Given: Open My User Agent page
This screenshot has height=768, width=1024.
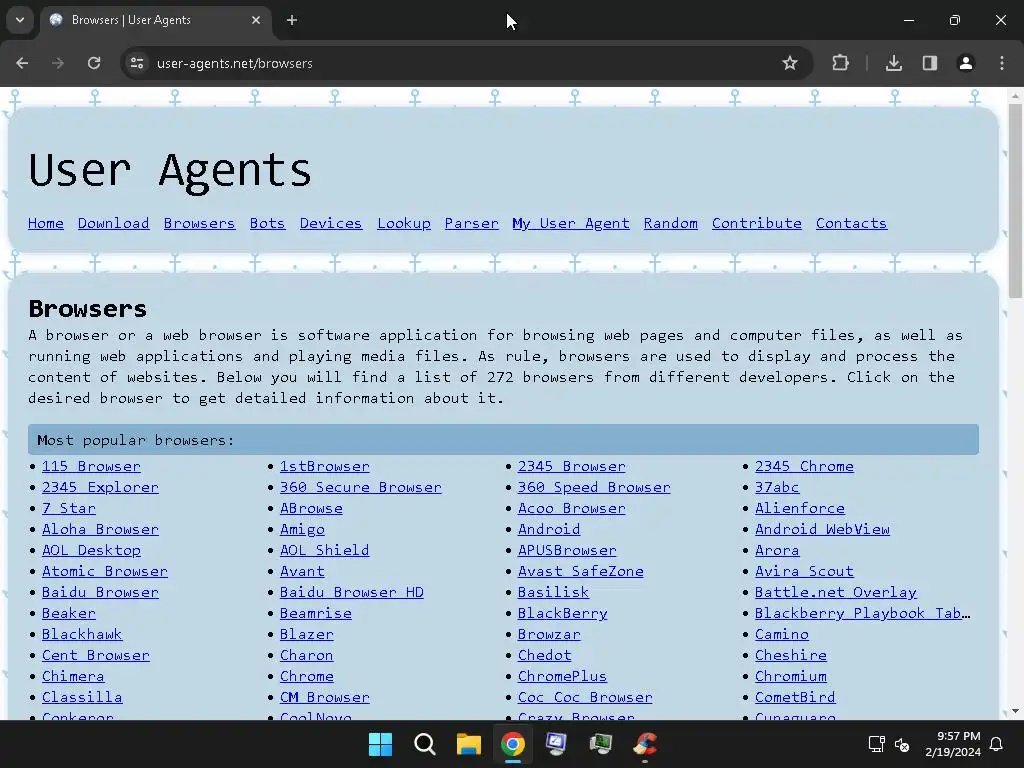Looking at the screenshot, I should pyautogui.click(x=571, y=223).
